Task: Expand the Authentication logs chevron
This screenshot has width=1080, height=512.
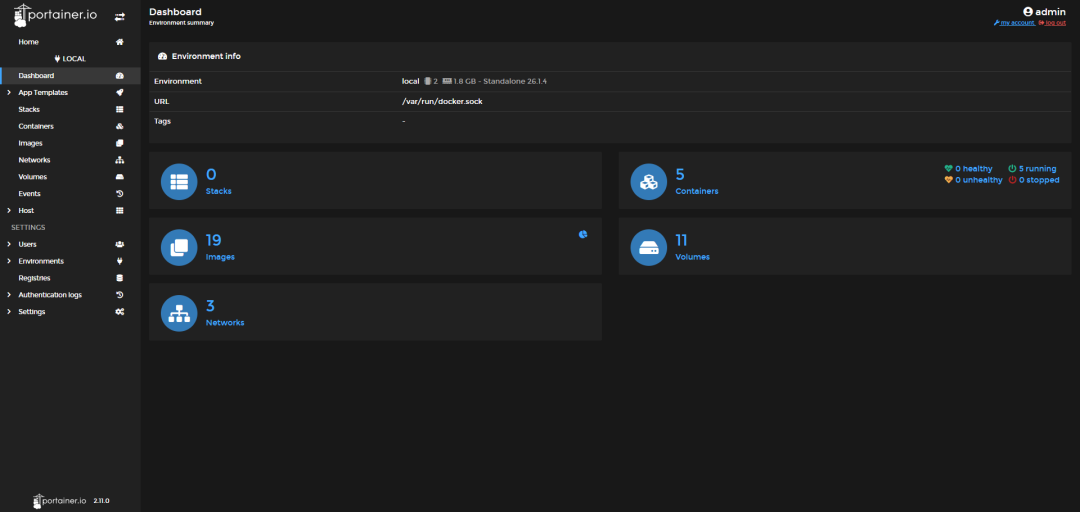Action: point(9,295)
